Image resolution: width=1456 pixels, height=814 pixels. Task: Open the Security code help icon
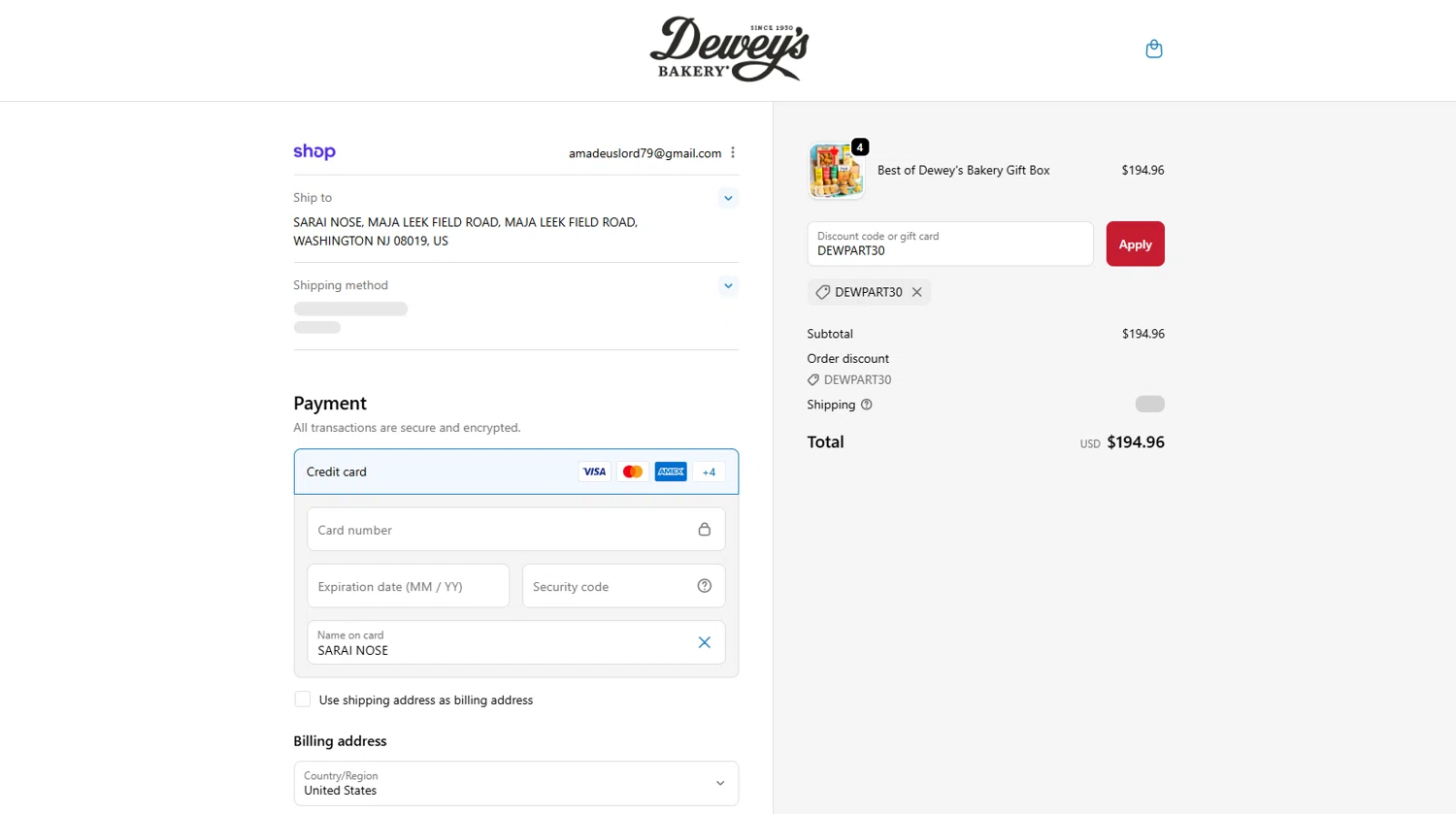[705, 586]
